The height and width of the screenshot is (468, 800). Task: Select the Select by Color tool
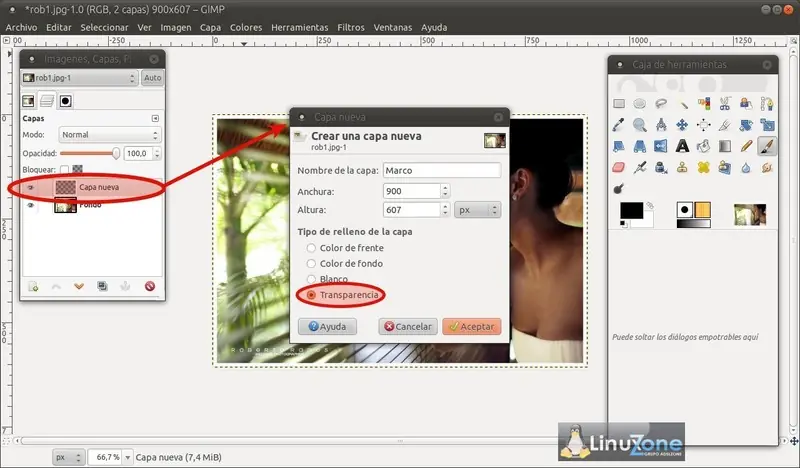(704, 104)
